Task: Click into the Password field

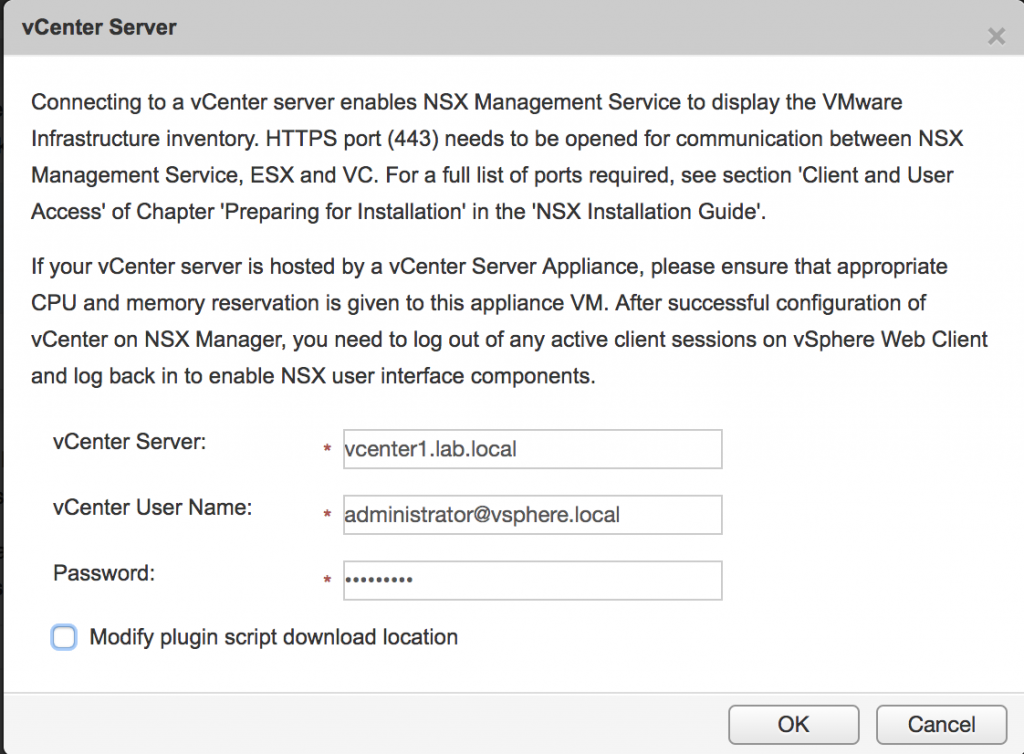Action: [532, 580]
